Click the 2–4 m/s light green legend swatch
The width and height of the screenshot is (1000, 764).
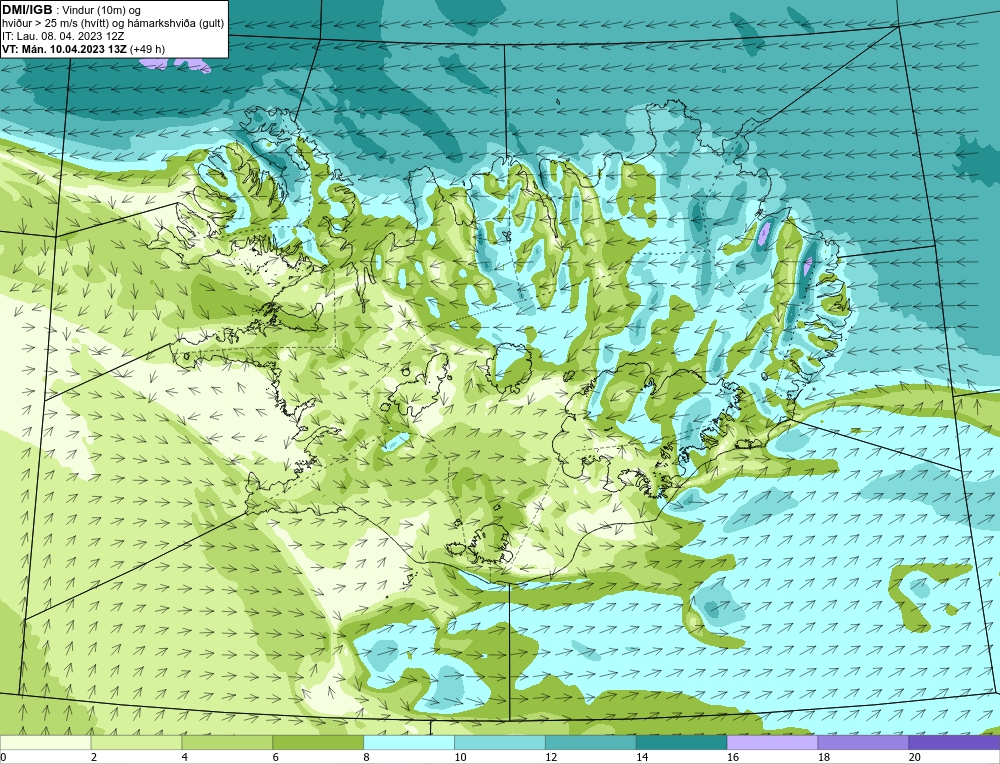[x=136, y=742]
